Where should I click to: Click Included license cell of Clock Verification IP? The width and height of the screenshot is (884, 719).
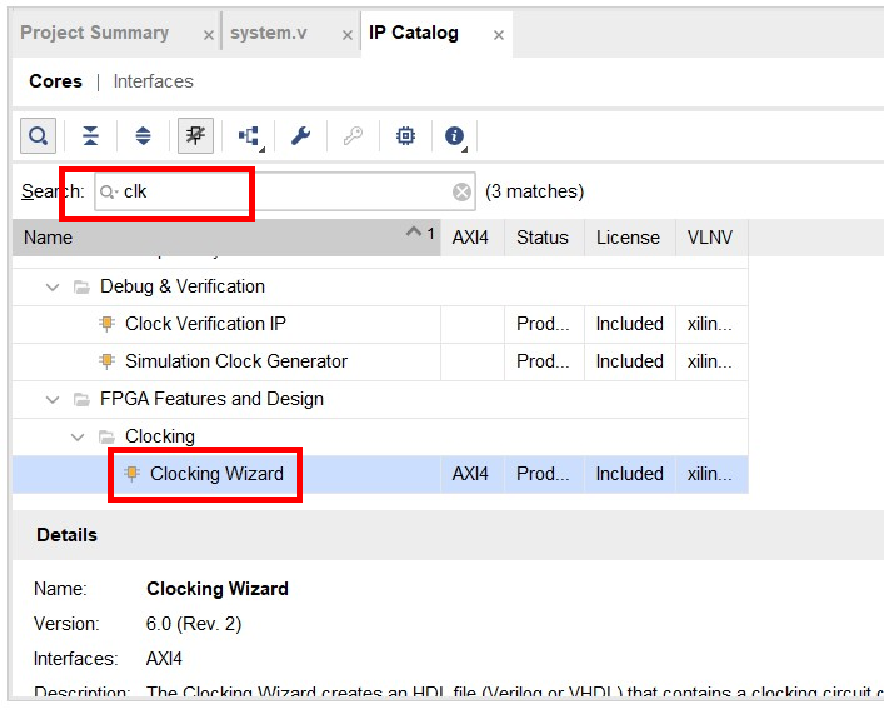coord(630,324)
